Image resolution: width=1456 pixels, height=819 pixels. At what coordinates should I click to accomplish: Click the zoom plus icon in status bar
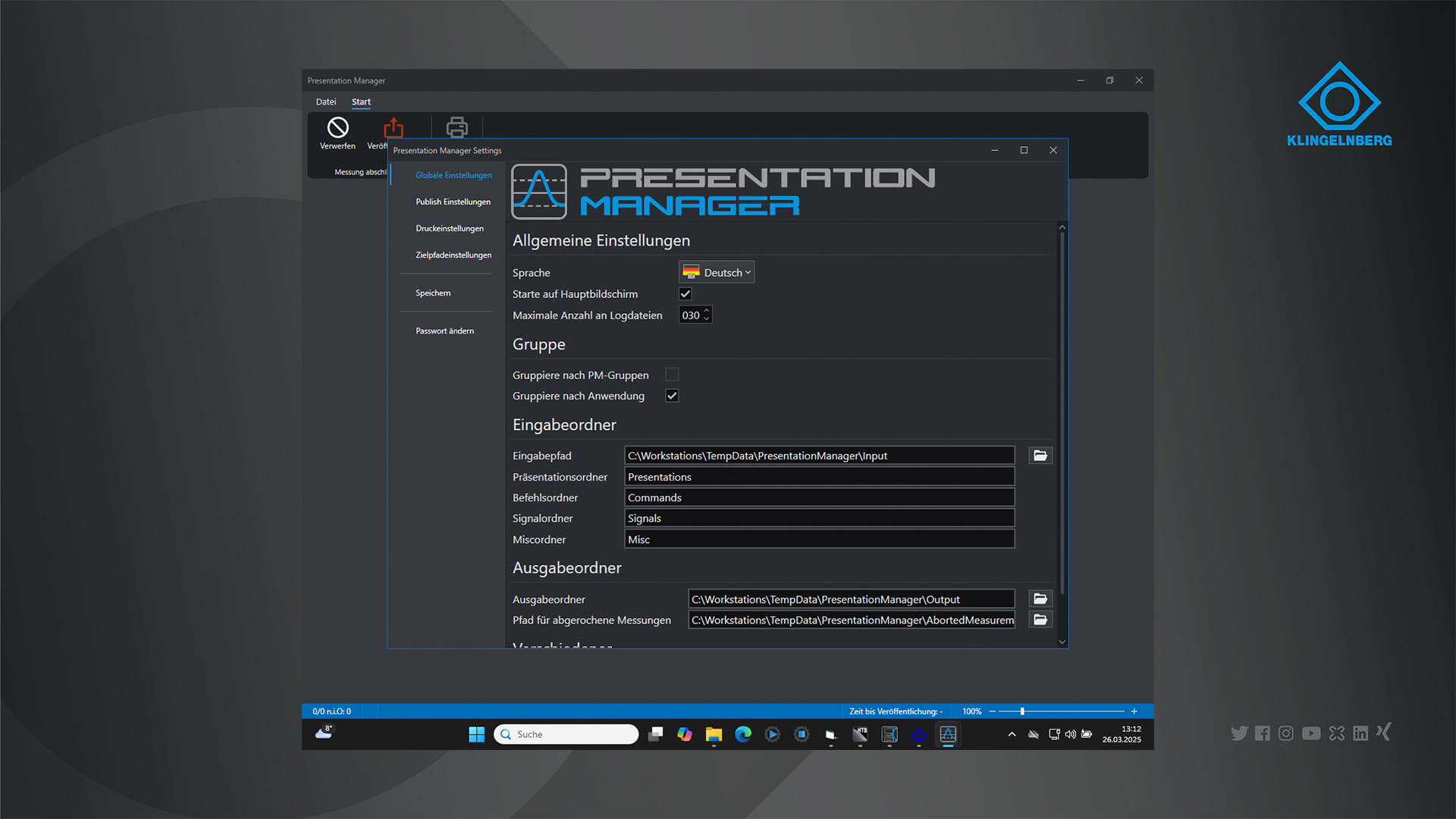[x=1134, y=711]
